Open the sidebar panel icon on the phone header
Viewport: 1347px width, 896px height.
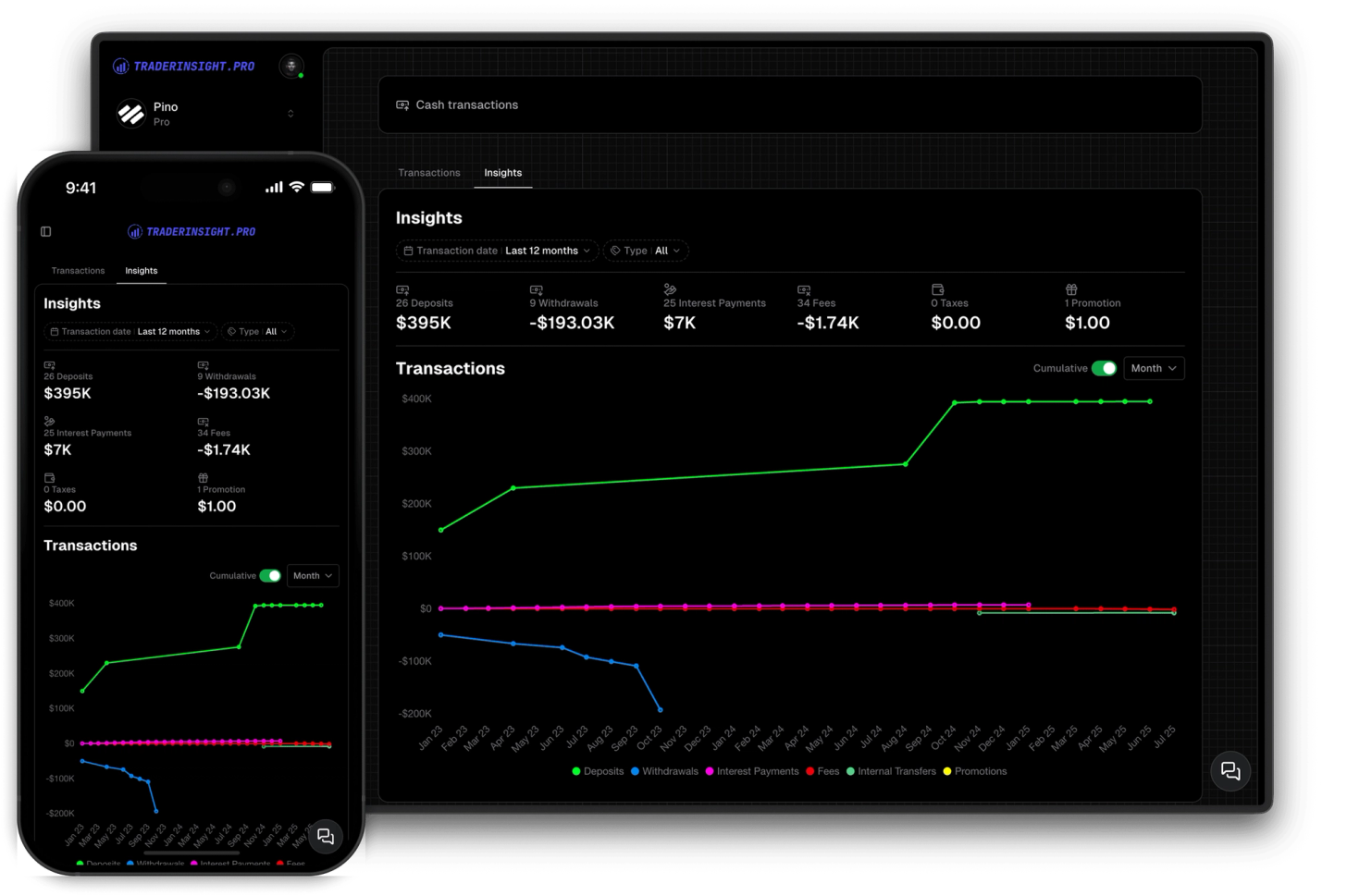click(45, 231)
